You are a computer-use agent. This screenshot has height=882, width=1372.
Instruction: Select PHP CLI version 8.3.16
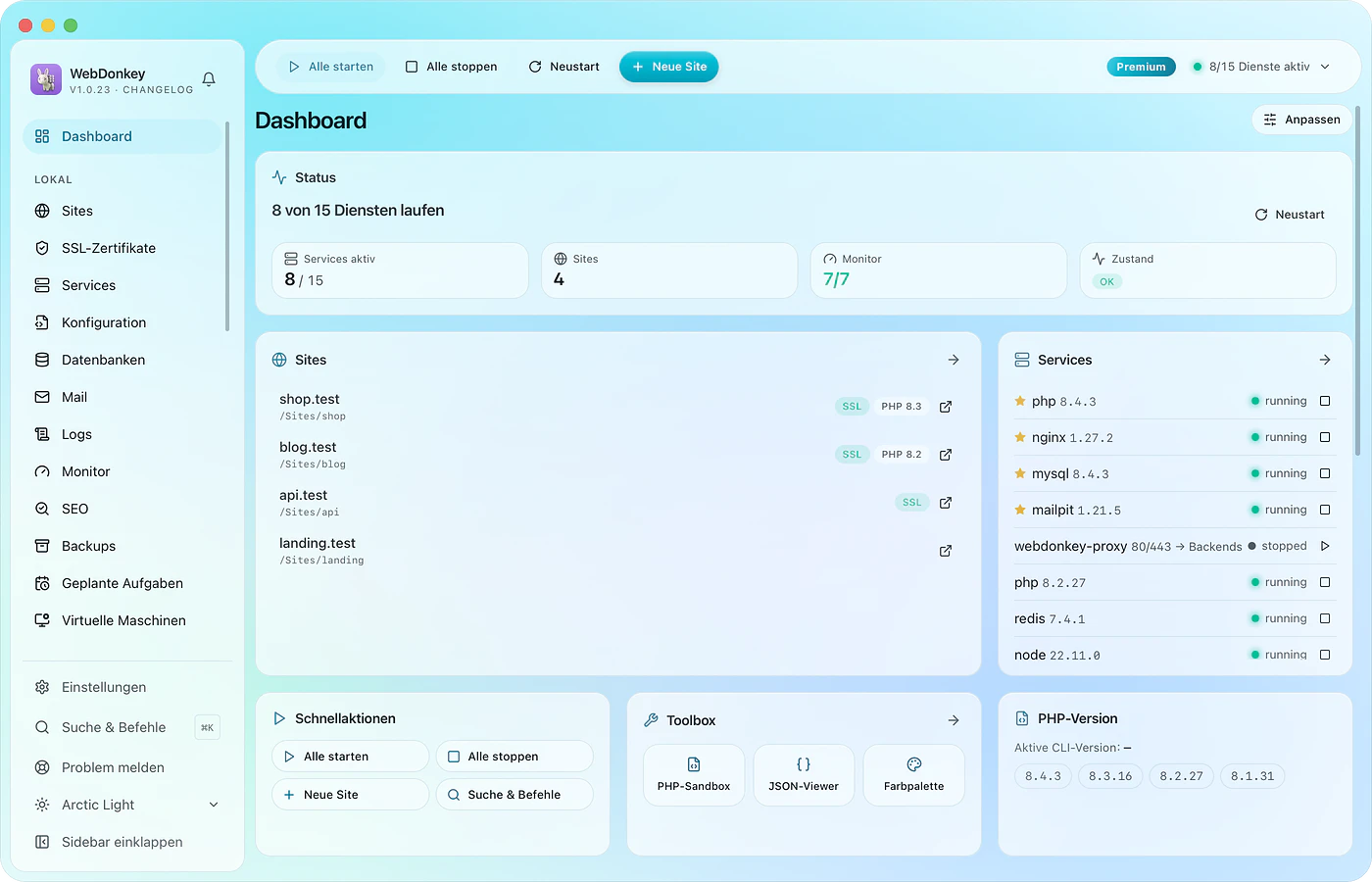1110,776
